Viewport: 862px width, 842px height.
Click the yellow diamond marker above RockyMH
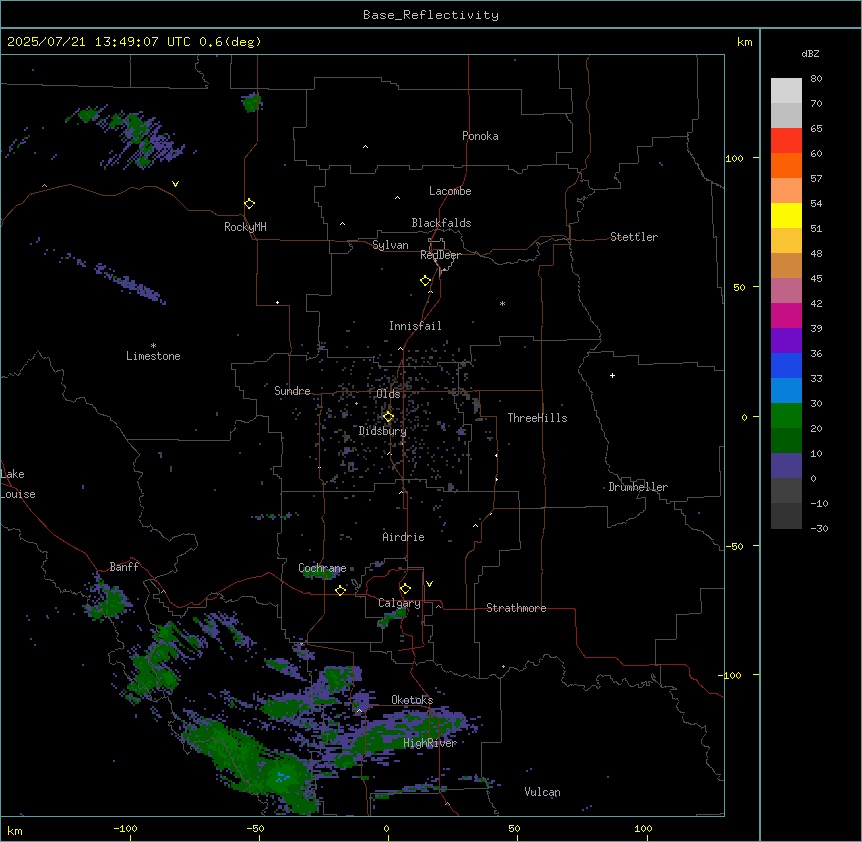point(250,204)
